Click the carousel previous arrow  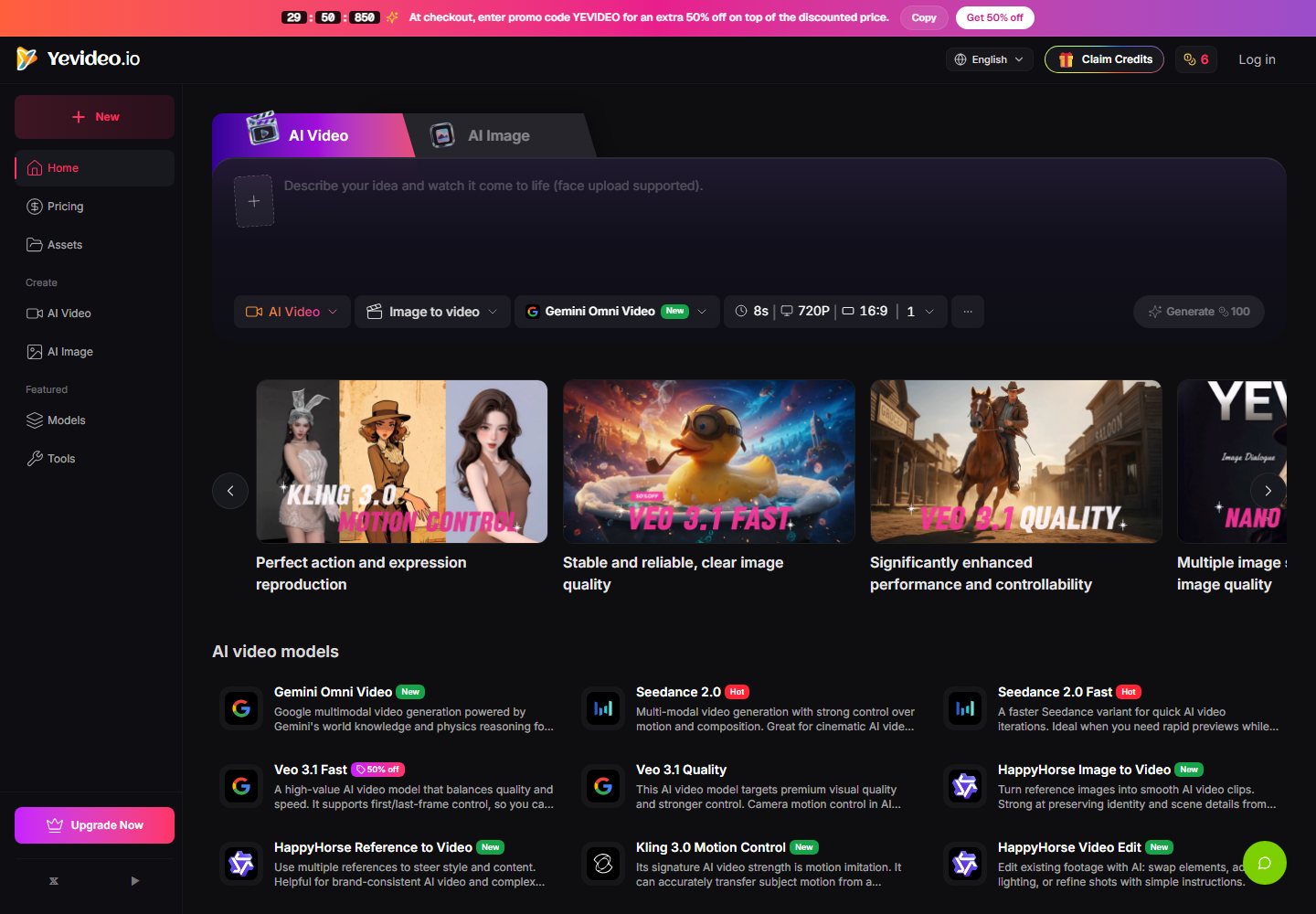(230, 491)
